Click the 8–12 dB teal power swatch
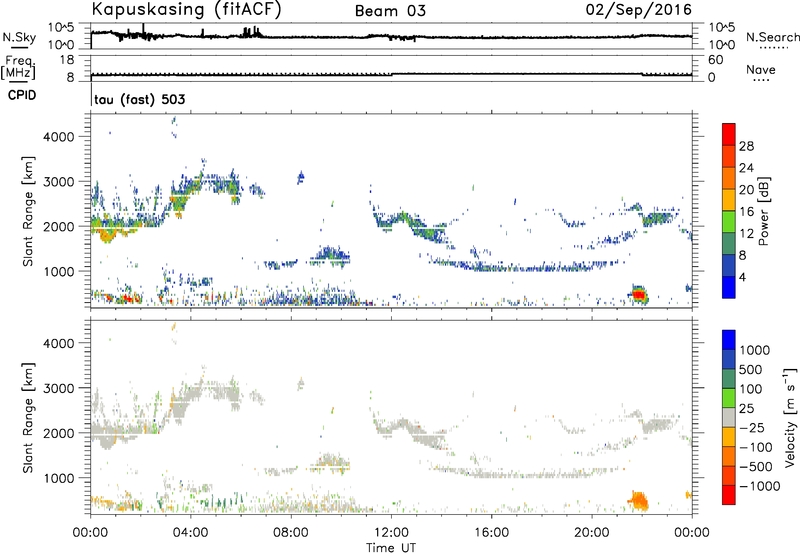 point(729,244)
